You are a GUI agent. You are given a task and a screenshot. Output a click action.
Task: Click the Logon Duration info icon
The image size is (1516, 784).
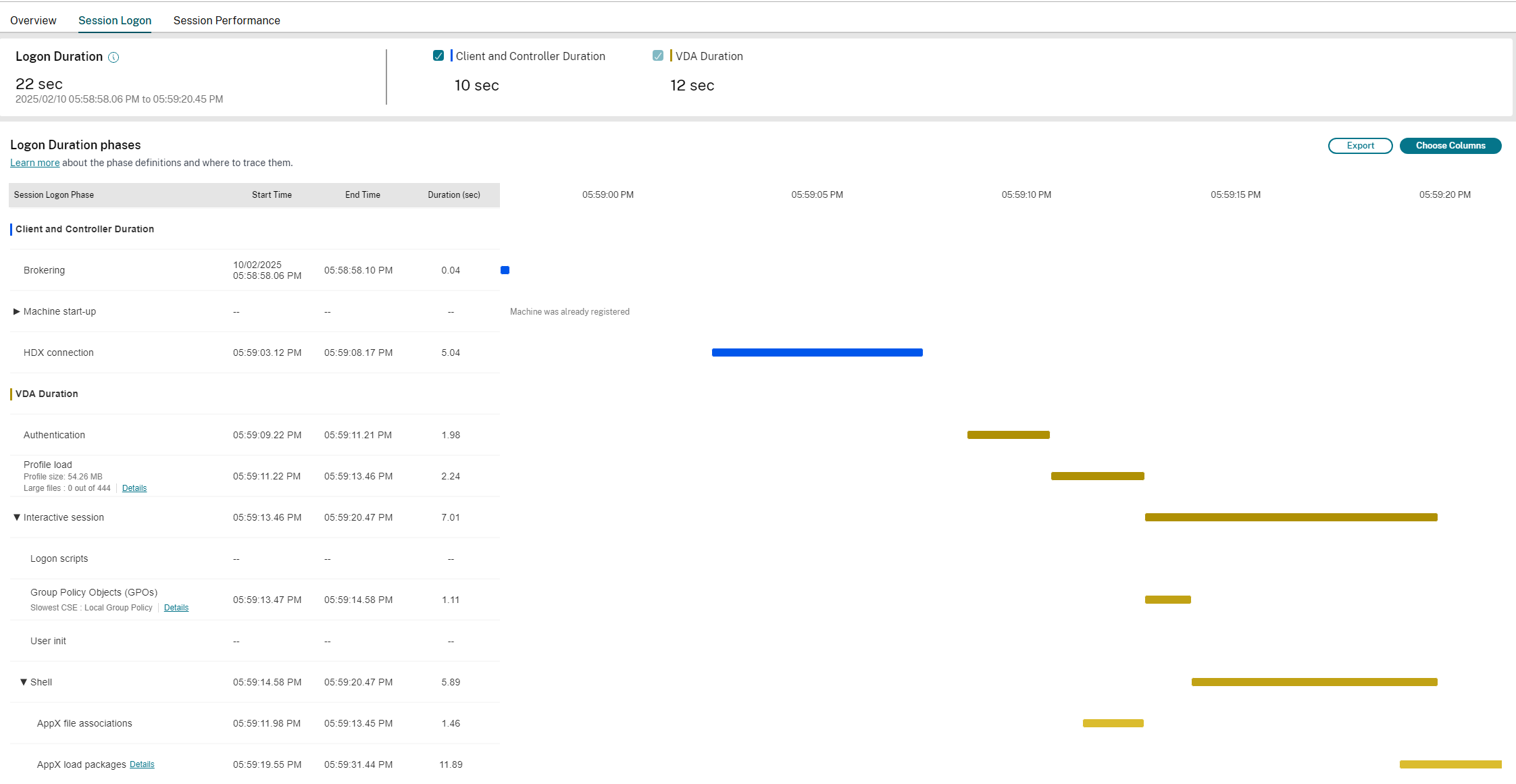(x=113, y=57)
